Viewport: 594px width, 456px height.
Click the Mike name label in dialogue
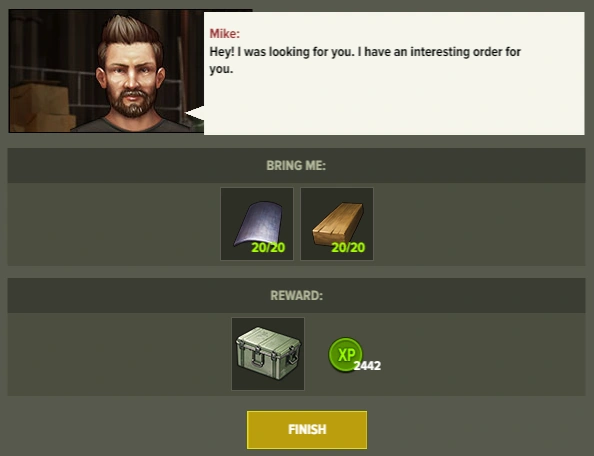tap(225, 34)
